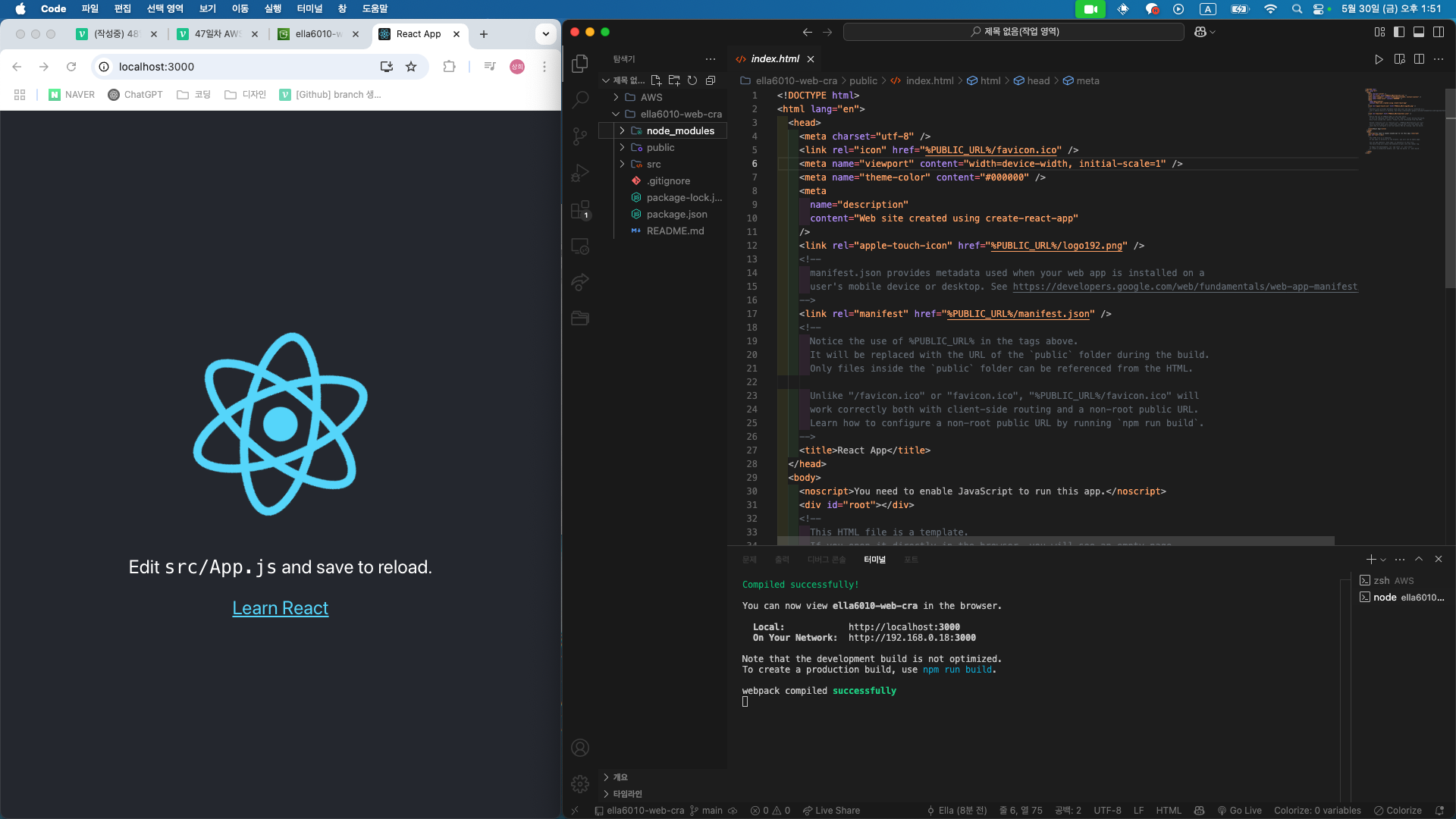
Task: Open the Accounts menu in VS Code
Action: point(580,748)
